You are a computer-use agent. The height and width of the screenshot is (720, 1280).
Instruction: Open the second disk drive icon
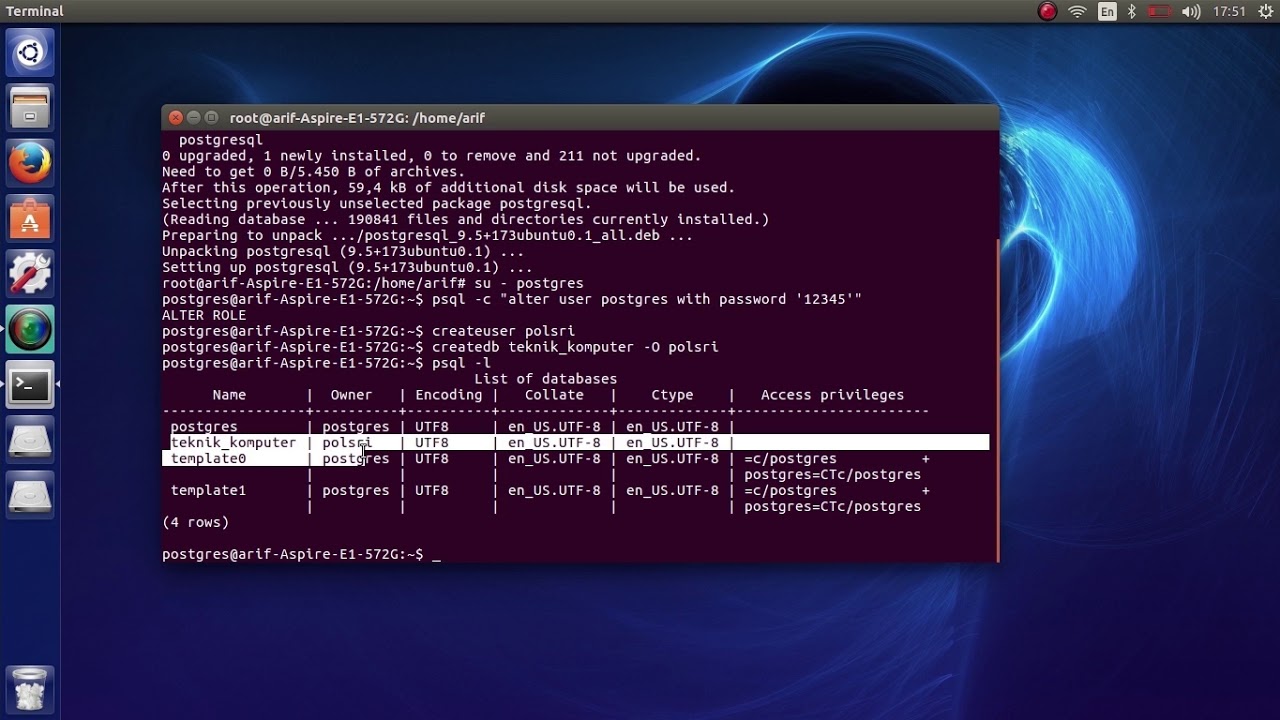point(30,495)
